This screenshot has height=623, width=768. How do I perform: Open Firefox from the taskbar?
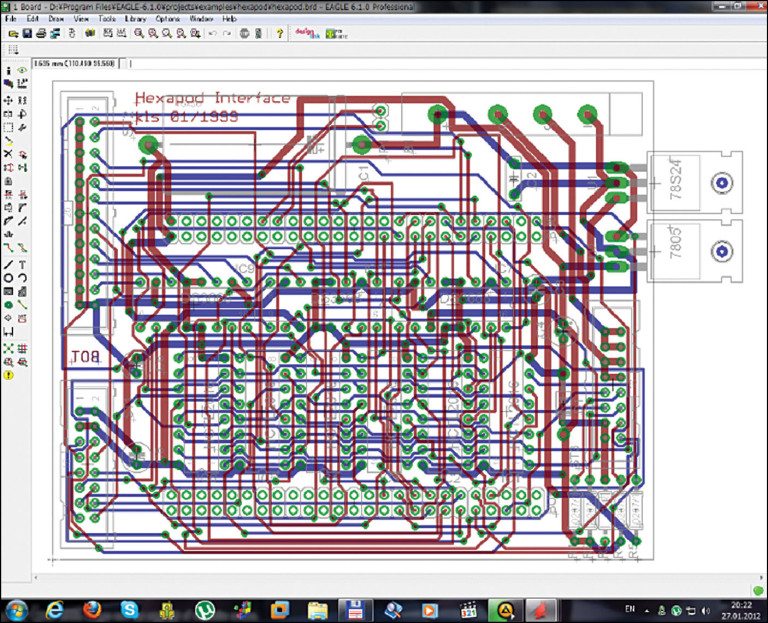coord(92,609)
